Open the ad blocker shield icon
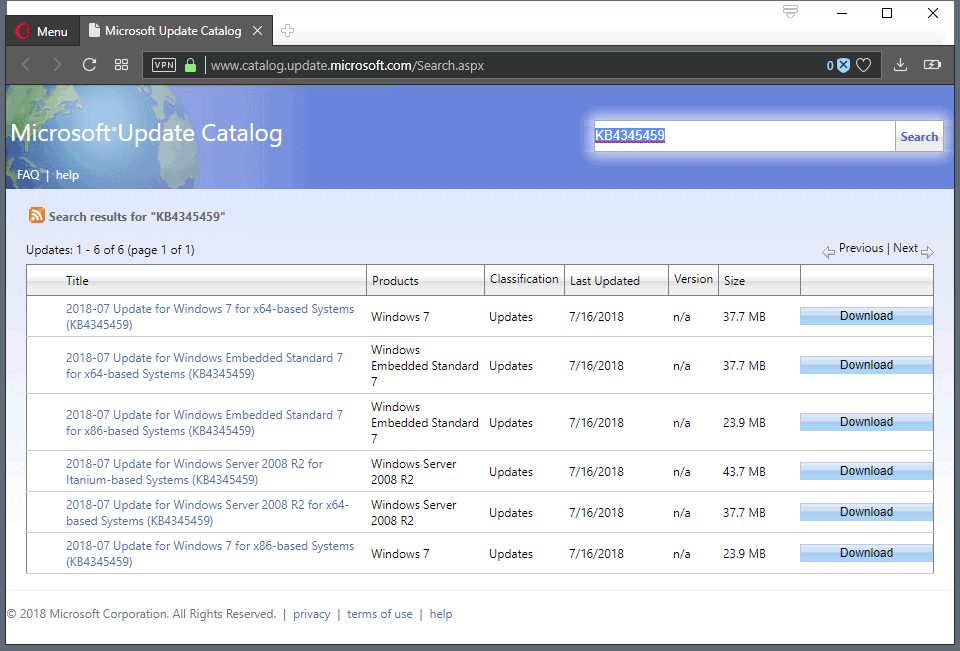The height and width of the screenshot is (651, 960). [843, 66]
